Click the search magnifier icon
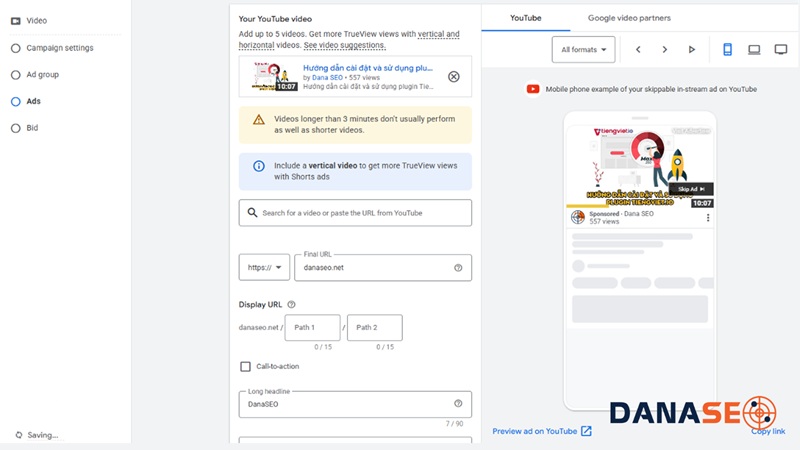800x450 pixels. (252, 212)
